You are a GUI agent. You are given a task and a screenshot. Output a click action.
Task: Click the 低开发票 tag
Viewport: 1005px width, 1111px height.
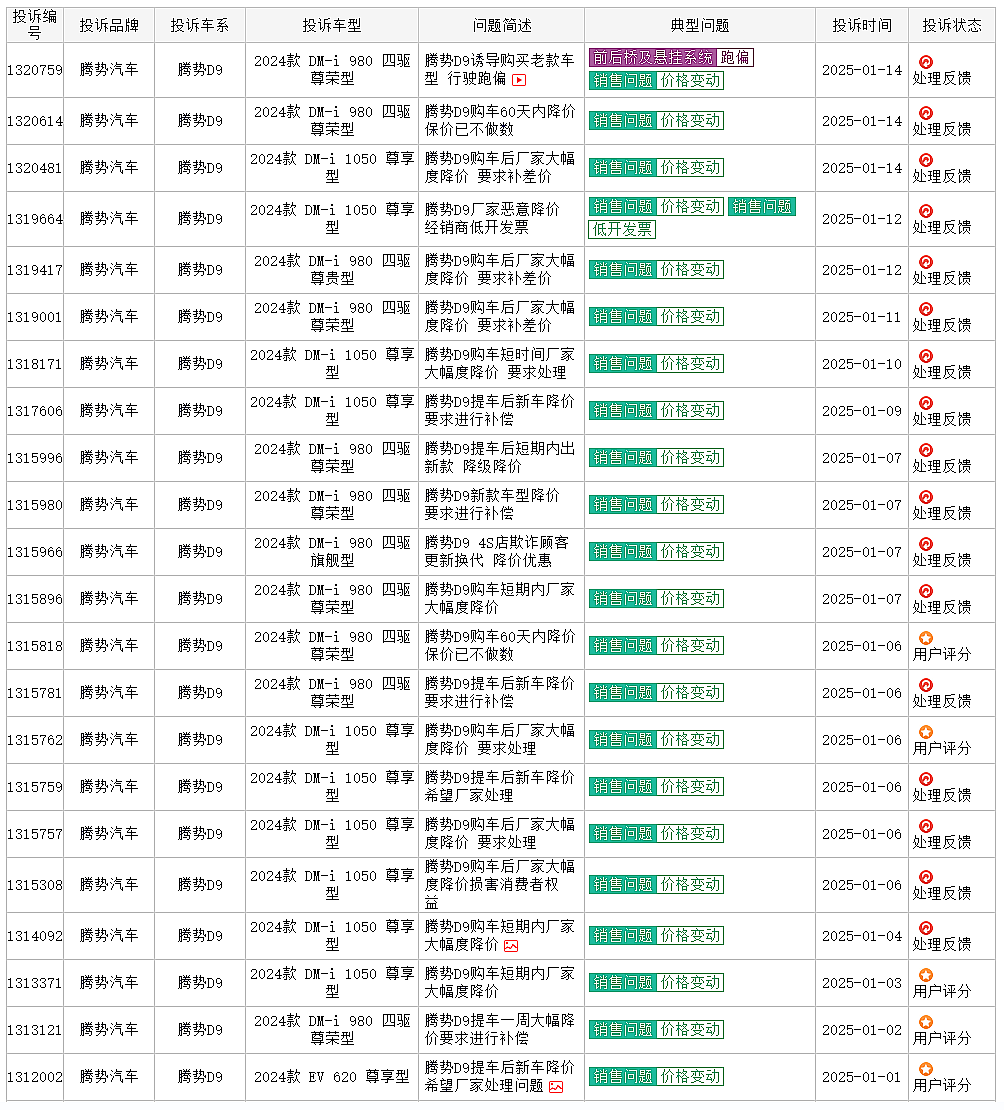point(622,230)
